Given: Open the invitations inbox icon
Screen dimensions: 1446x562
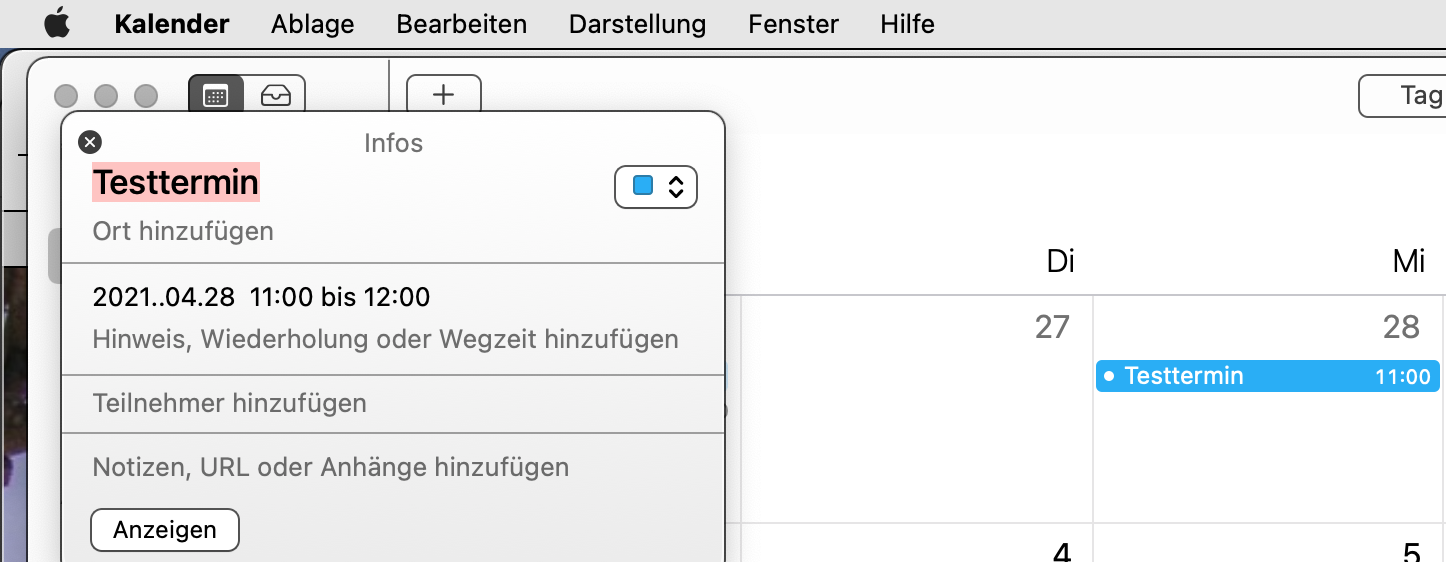Looking at the screenshot, I should click(x=276, y=95).
